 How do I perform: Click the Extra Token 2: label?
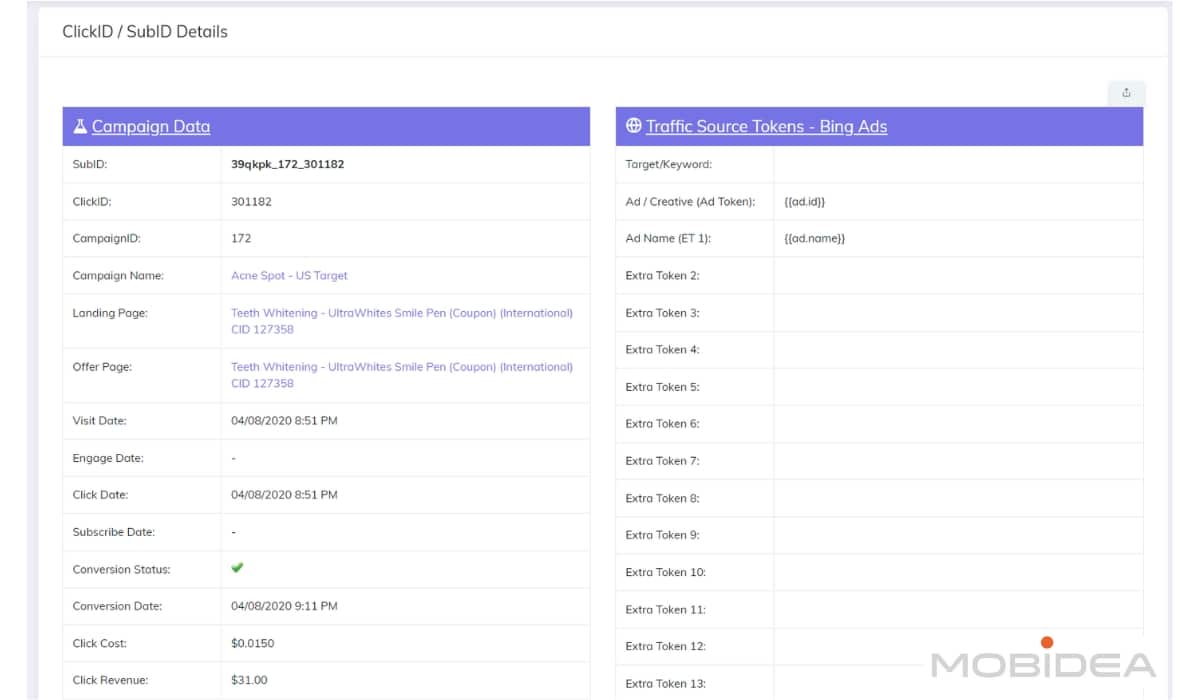(663, 275)
